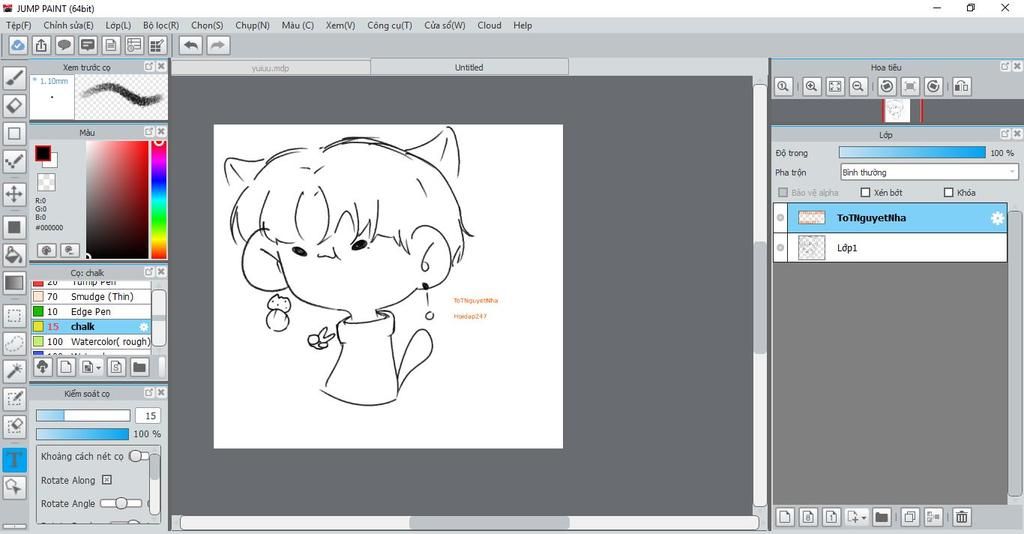The width and height of the screenshot is (1024, 534).
Task: Download brushes from cloud icon
Action: tap(42, 367)
